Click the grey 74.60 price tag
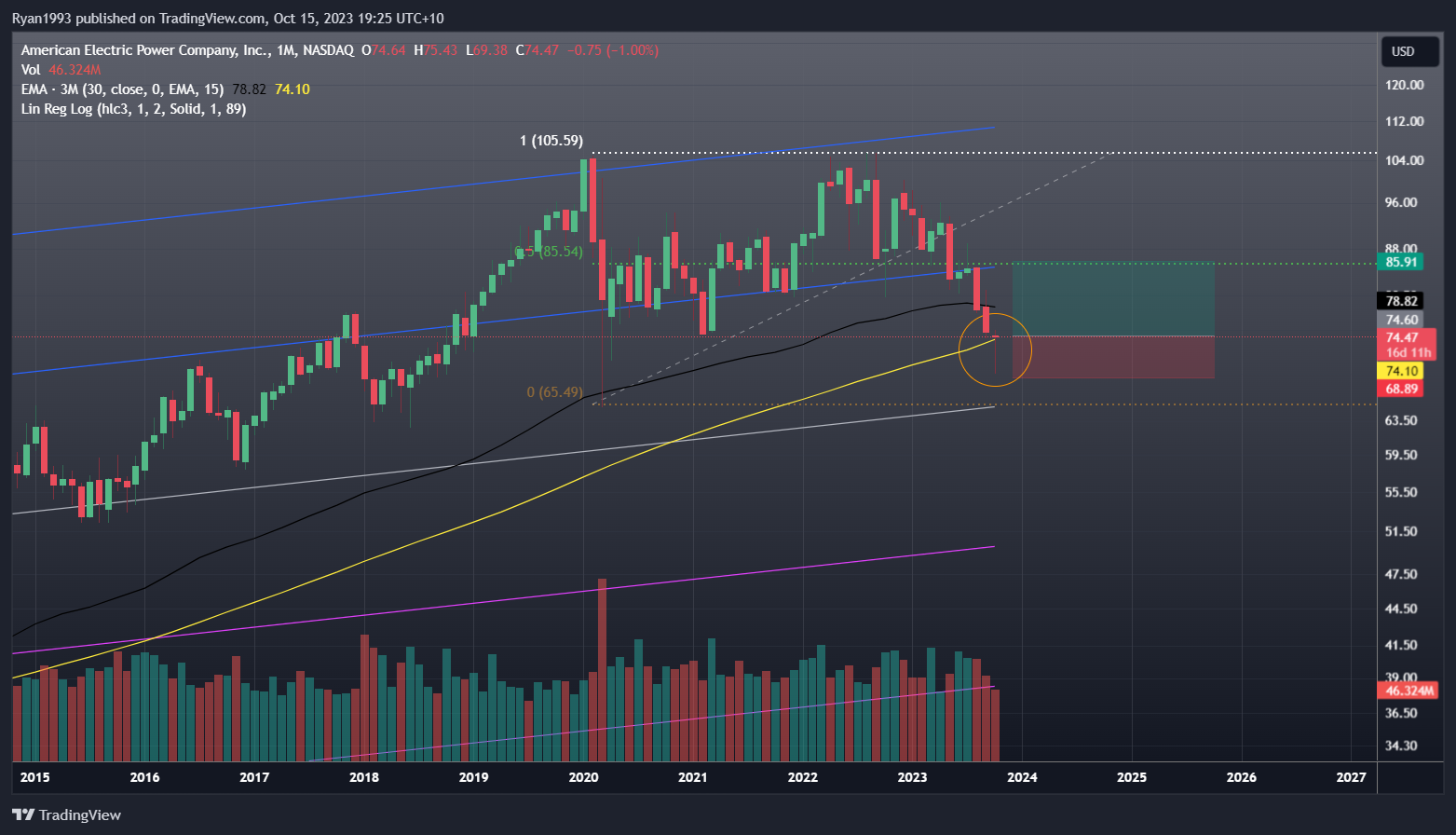 [x=1402, y=320]
